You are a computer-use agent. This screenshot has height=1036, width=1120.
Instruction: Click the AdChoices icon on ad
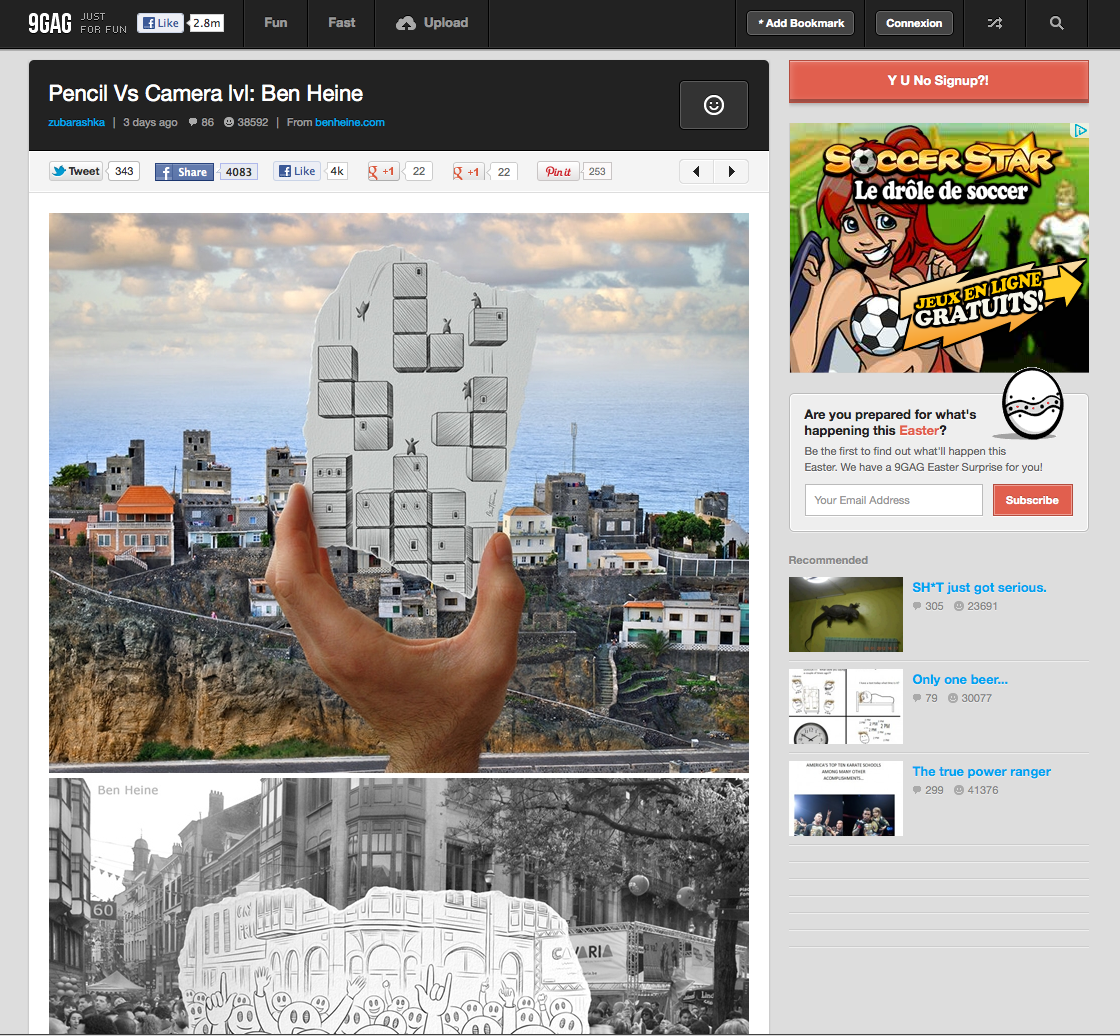pyautogui.click(x=1080, y=130)
